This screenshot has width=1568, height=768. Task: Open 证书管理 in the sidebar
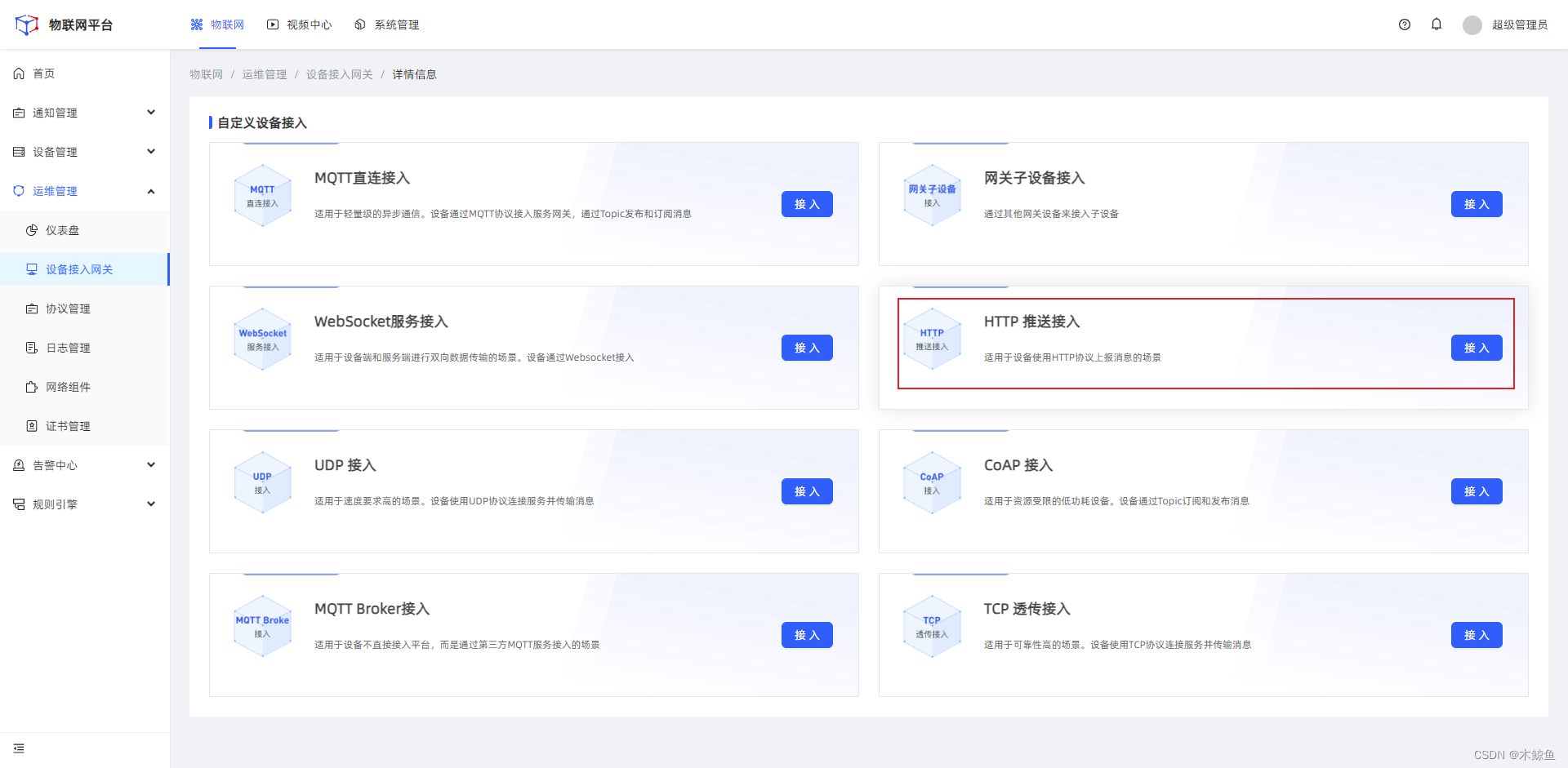(85, 426)
